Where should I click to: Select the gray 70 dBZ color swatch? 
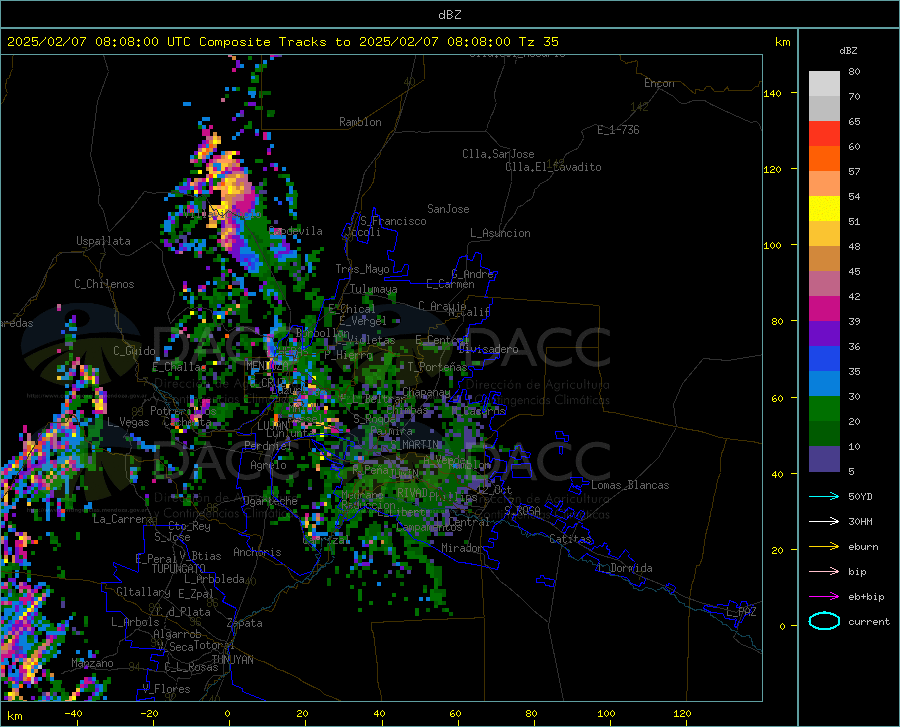[x=824, y=108]
